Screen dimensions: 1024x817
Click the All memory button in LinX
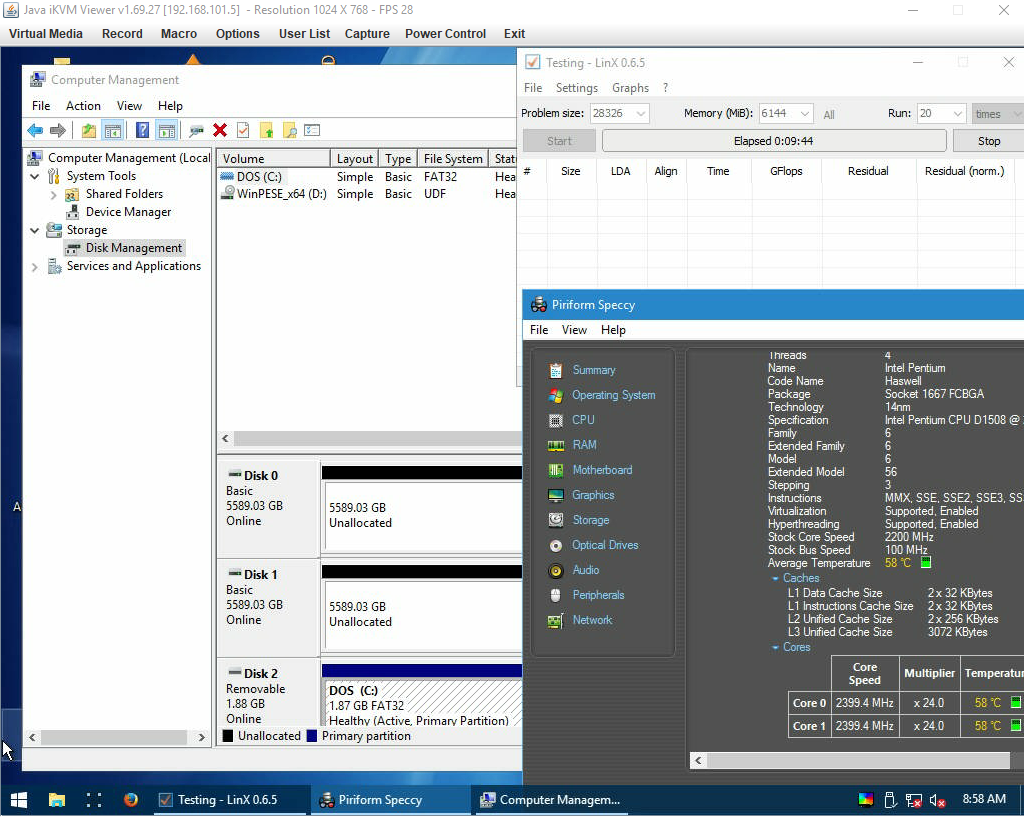click(x=829, y=115)
